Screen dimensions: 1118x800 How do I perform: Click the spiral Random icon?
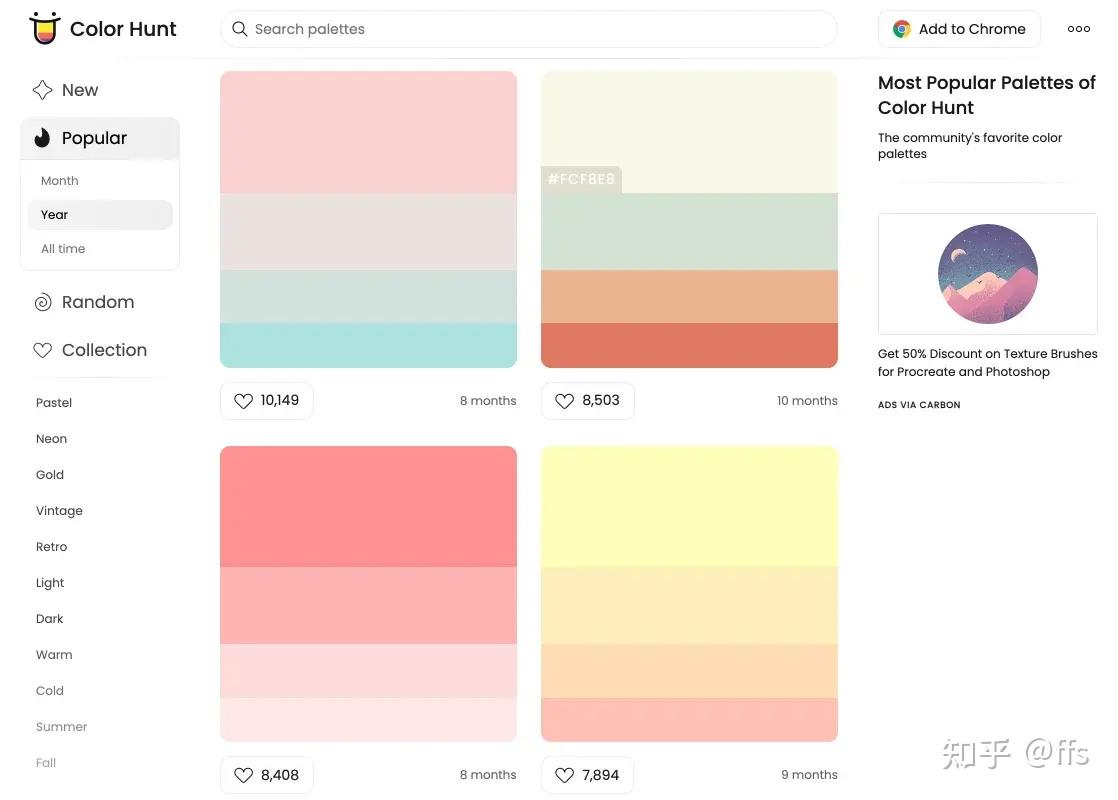tap(43, 302)
